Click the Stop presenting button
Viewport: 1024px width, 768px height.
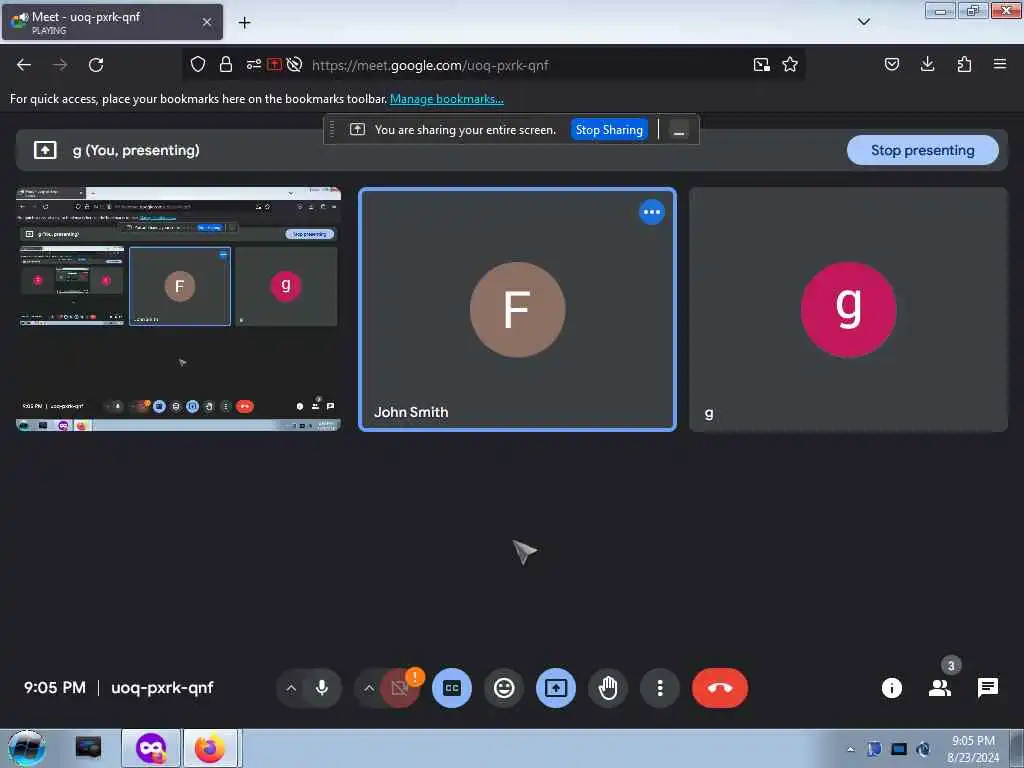point(923,150)
